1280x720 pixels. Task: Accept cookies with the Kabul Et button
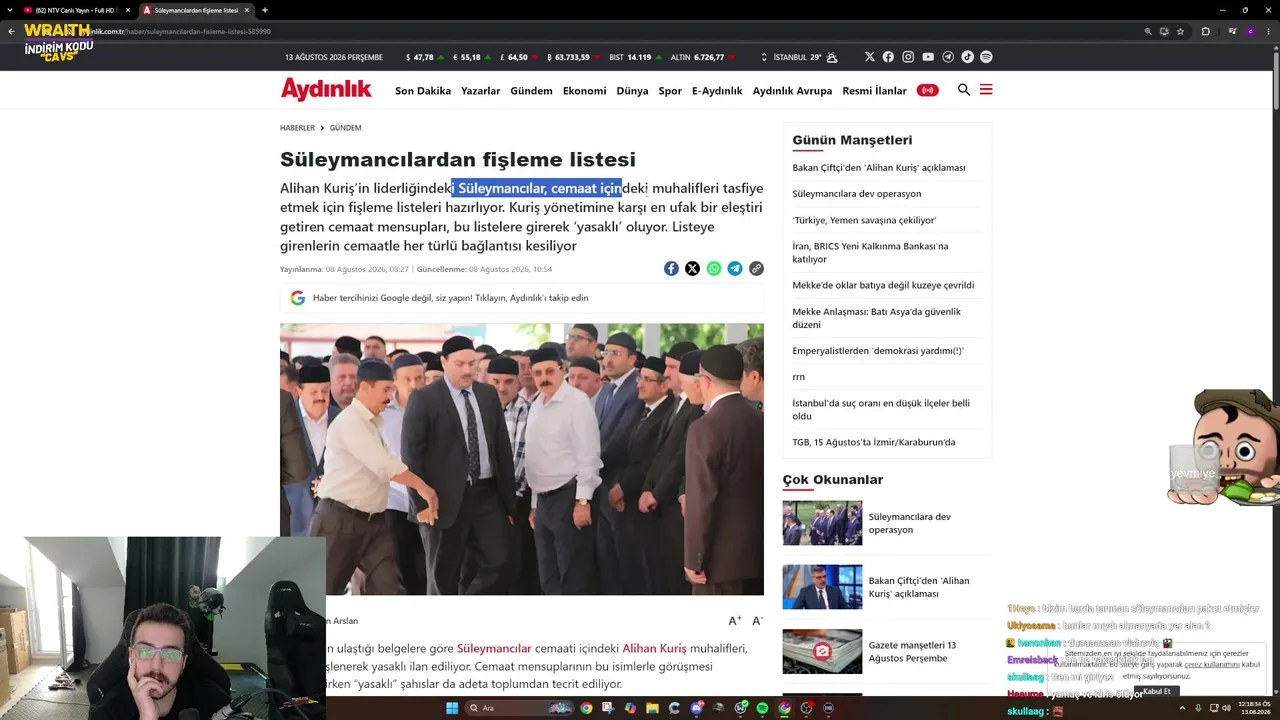[x=1157, y=691]
